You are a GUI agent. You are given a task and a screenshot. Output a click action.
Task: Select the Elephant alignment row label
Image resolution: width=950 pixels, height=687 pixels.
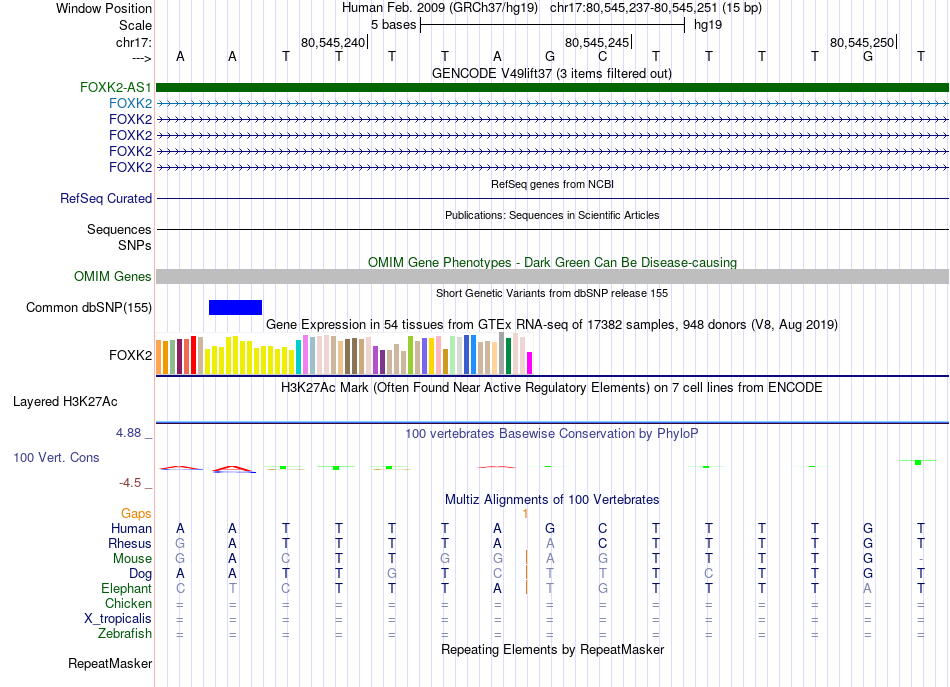pos(126,588)
